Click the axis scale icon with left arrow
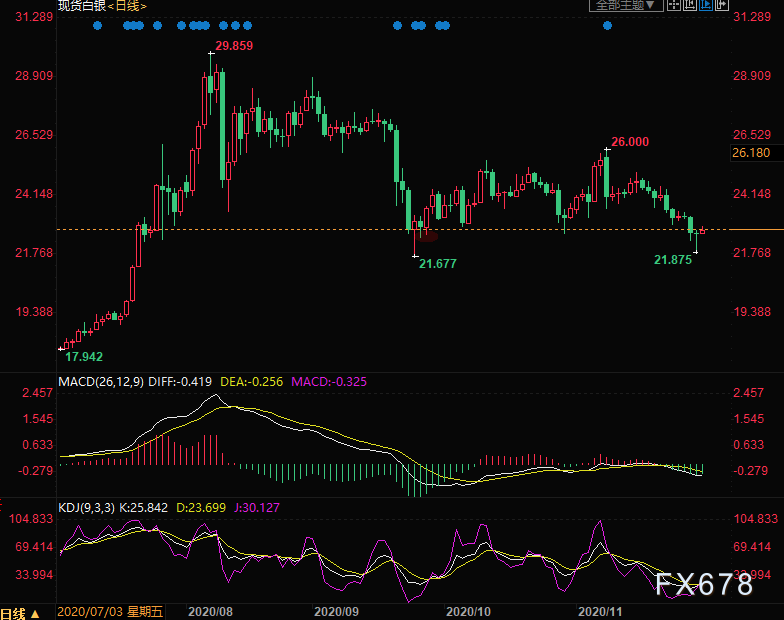This screenshot has width=784, height=620. (690, 4)
